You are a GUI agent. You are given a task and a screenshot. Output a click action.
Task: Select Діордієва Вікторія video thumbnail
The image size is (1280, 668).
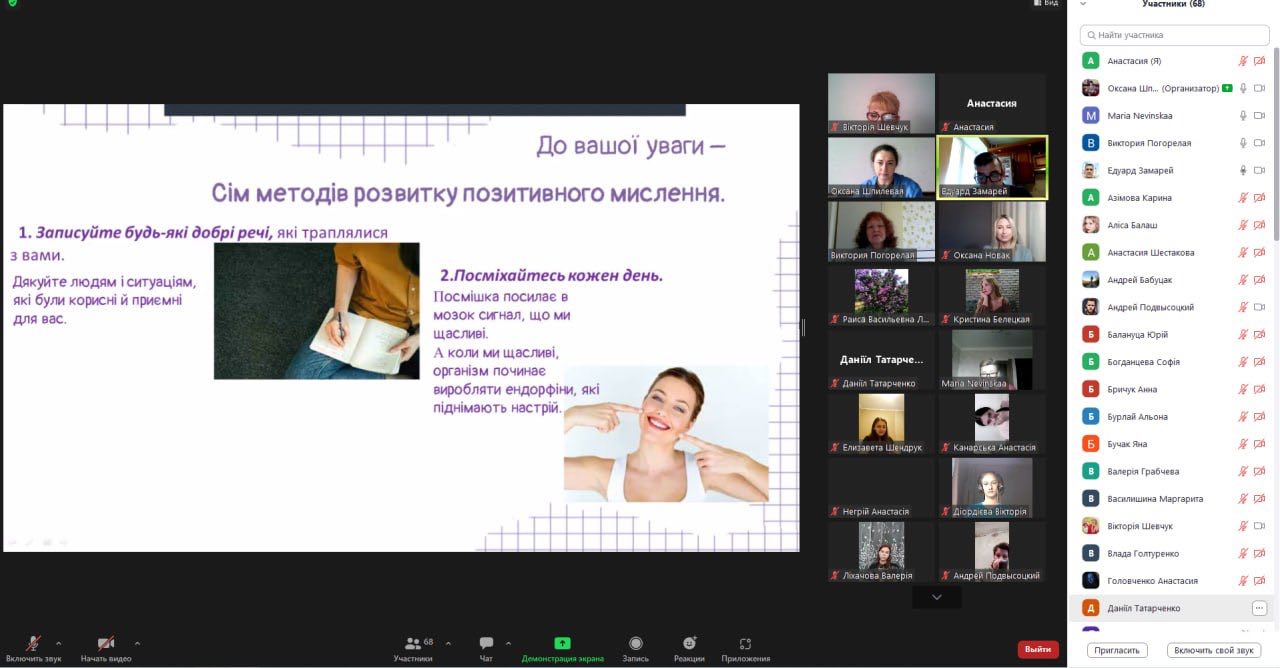pyautogui.click(x=991, y=487)
